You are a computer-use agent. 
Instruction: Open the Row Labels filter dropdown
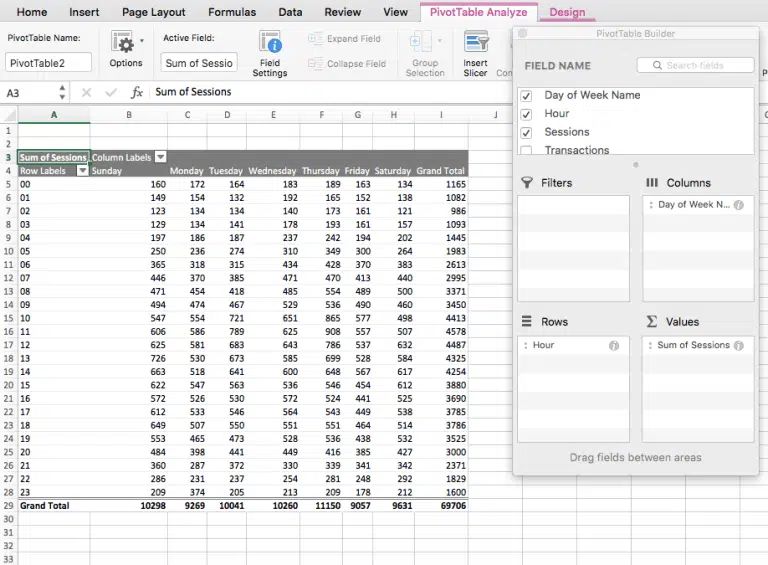[x=82, y=171]
